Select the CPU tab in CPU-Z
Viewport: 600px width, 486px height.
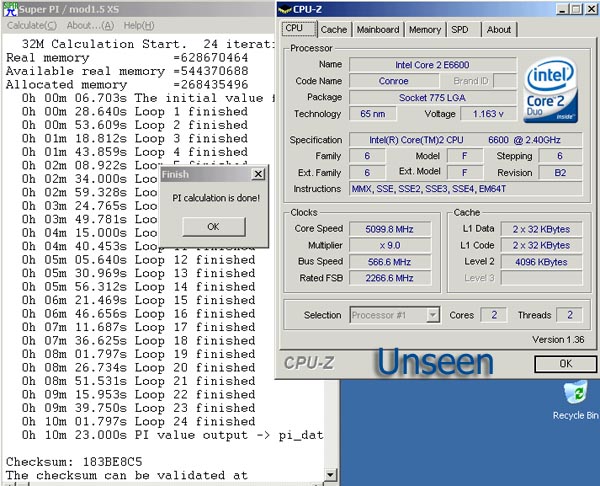click(x=299, y=29)
